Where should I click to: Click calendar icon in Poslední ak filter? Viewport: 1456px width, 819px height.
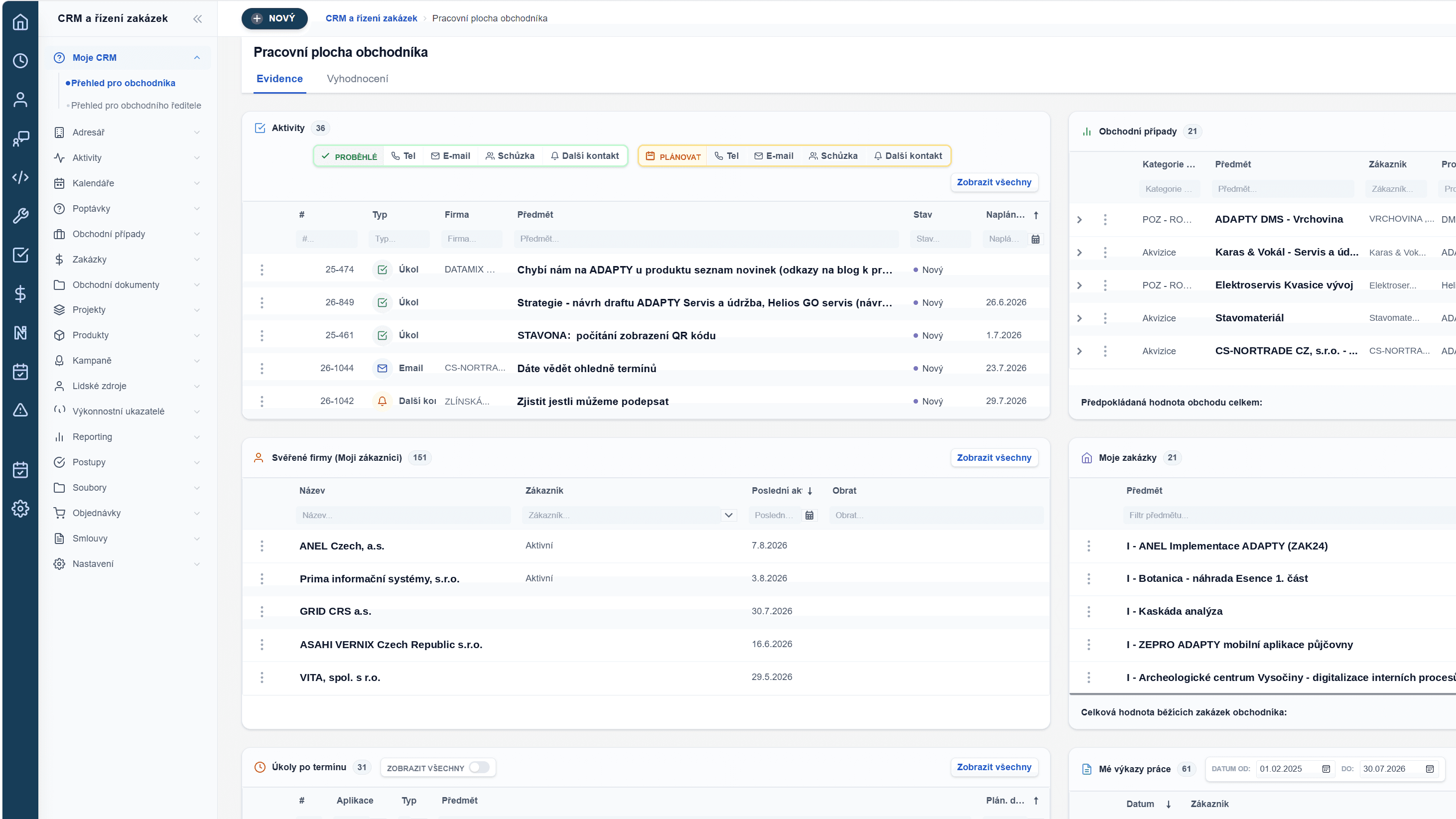[x=809, y=516]
